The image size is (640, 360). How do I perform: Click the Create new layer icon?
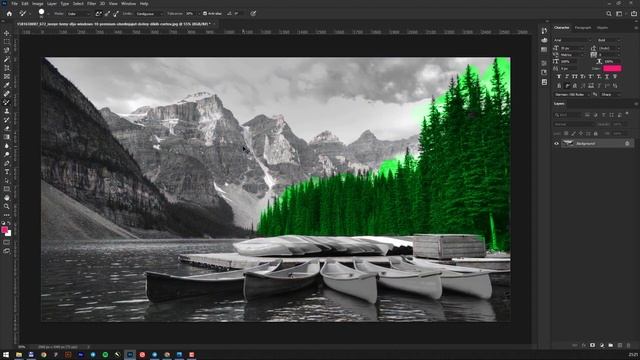(x=620, y=345)
